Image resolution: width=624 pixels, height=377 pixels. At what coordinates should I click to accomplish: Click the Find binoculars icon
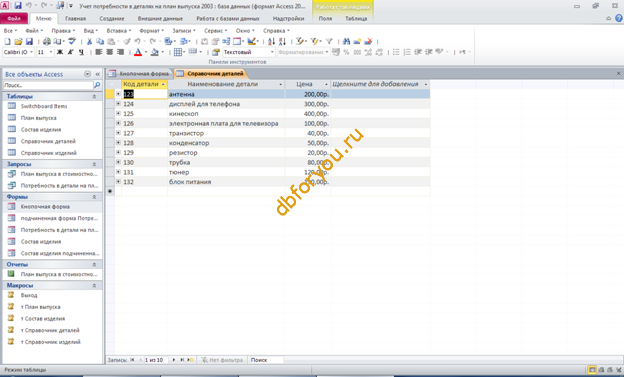coord(346,41)
